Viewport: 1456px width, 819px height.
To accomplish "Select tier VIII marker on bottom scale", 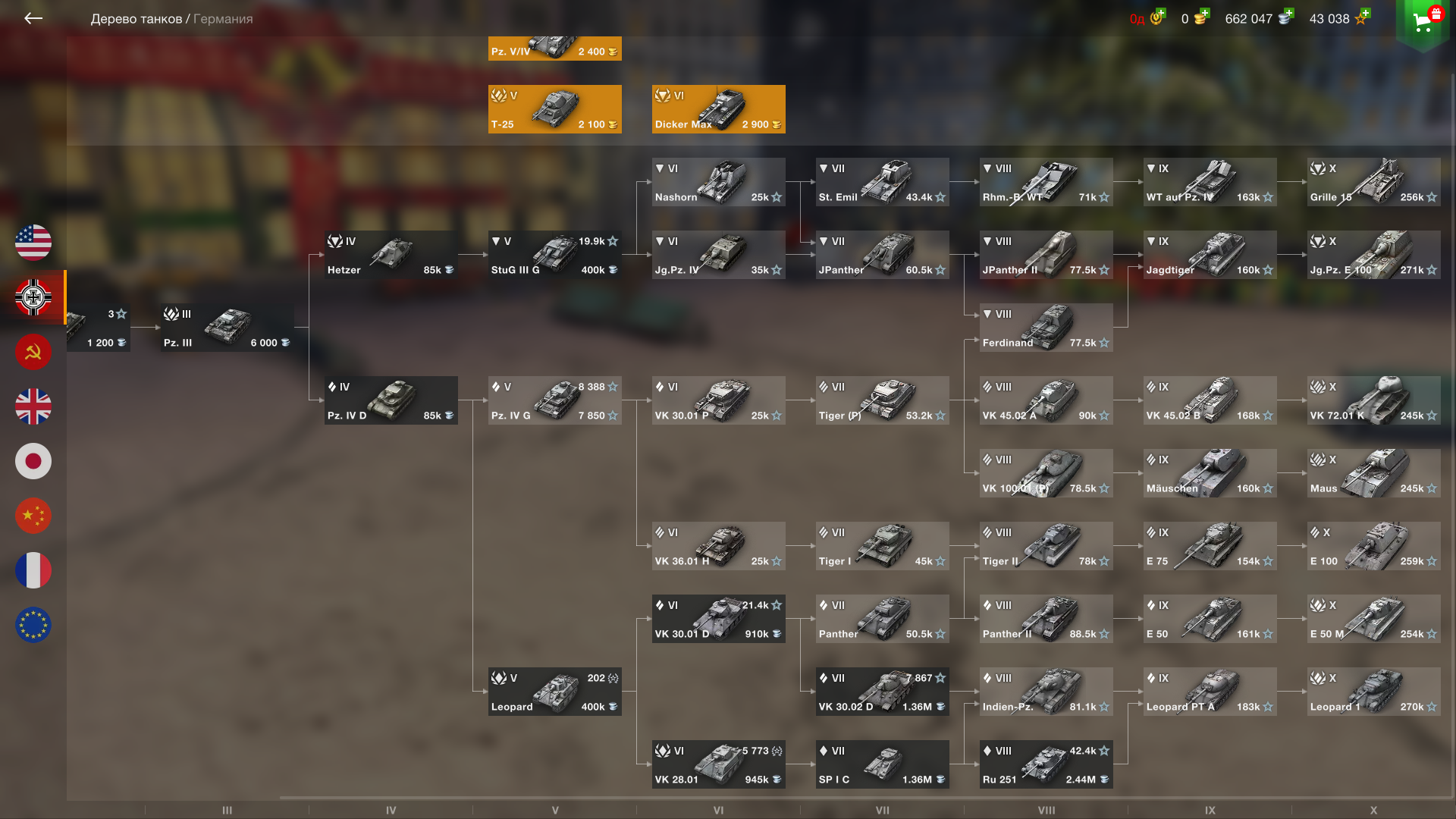I will coord(1046,810).
